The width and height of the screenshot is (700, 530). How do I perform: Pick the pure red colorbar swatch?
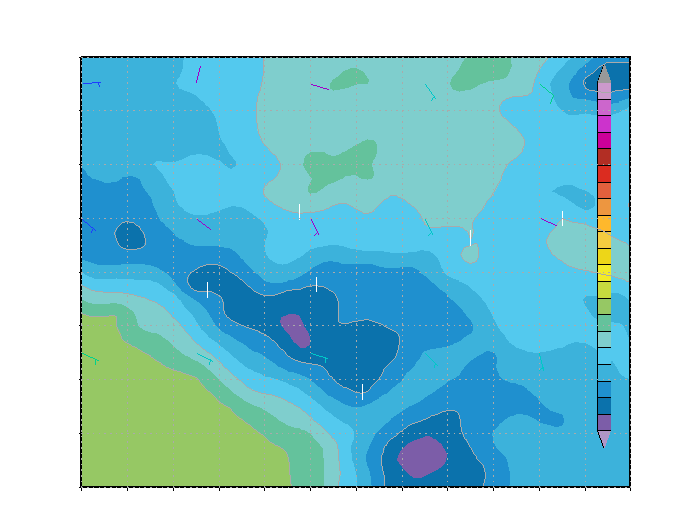pos(604,174)
